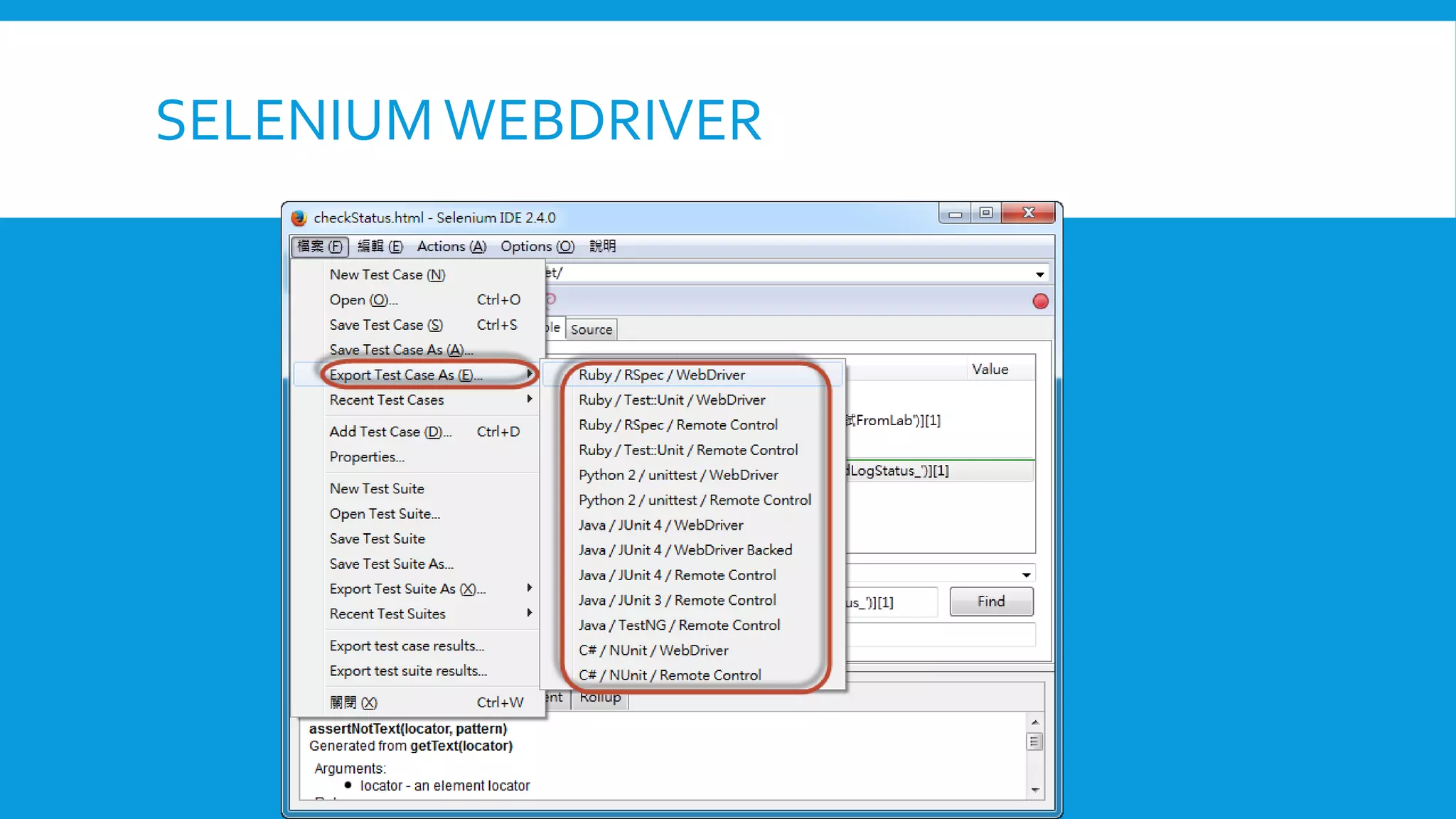The width and height of the screenshot is (1456, 819).
Task: Choose Open (O)... menu entry
Action: (417, 300)
